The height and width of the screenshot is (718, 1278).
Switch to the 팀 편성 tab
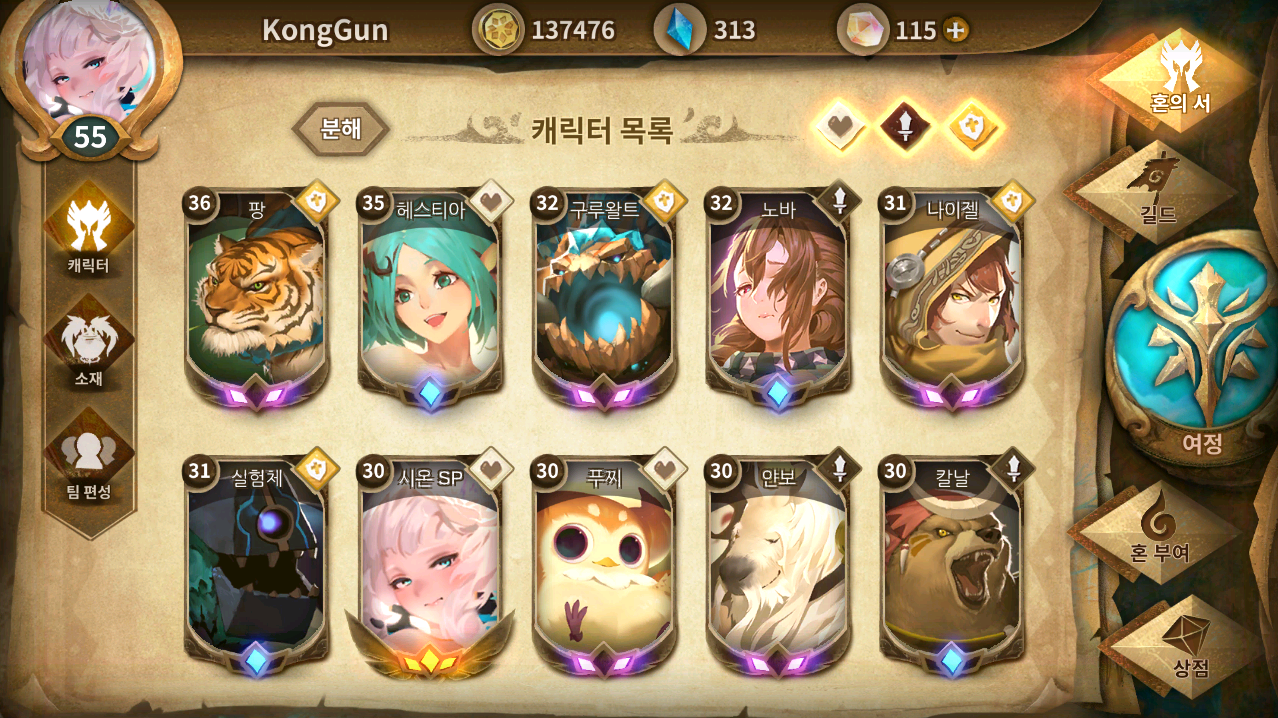89,457
